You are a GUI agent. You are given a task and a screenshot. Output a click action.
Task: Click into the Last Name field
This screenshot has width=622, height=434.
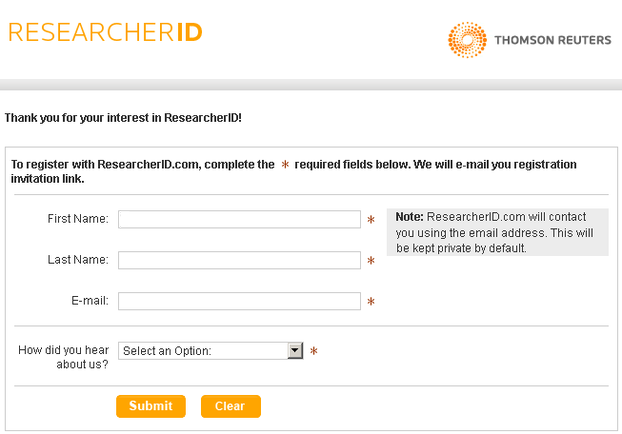(239, 260)
